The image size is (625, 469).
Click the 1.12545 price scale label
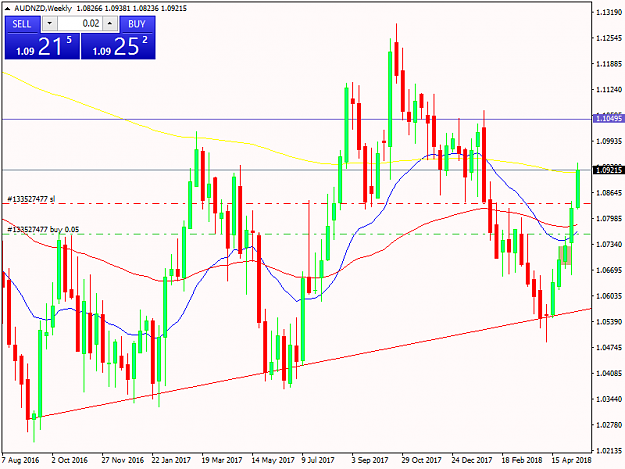click(609, 38)
